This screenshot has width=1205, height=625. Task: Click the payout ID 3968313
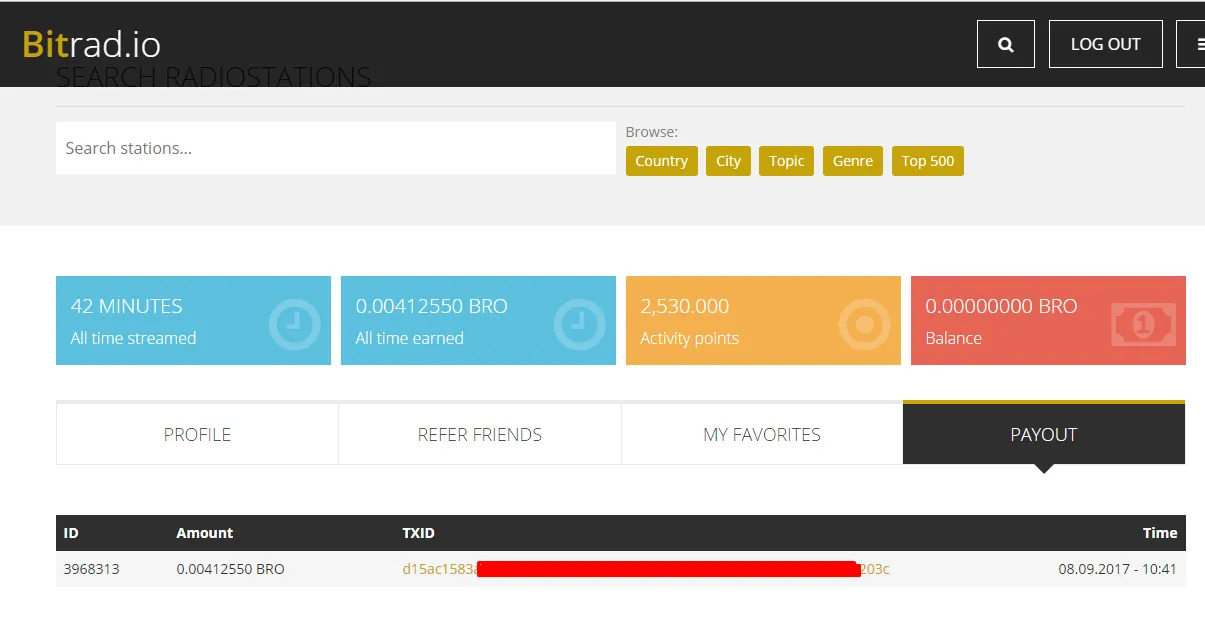click(x=91, y=569)
